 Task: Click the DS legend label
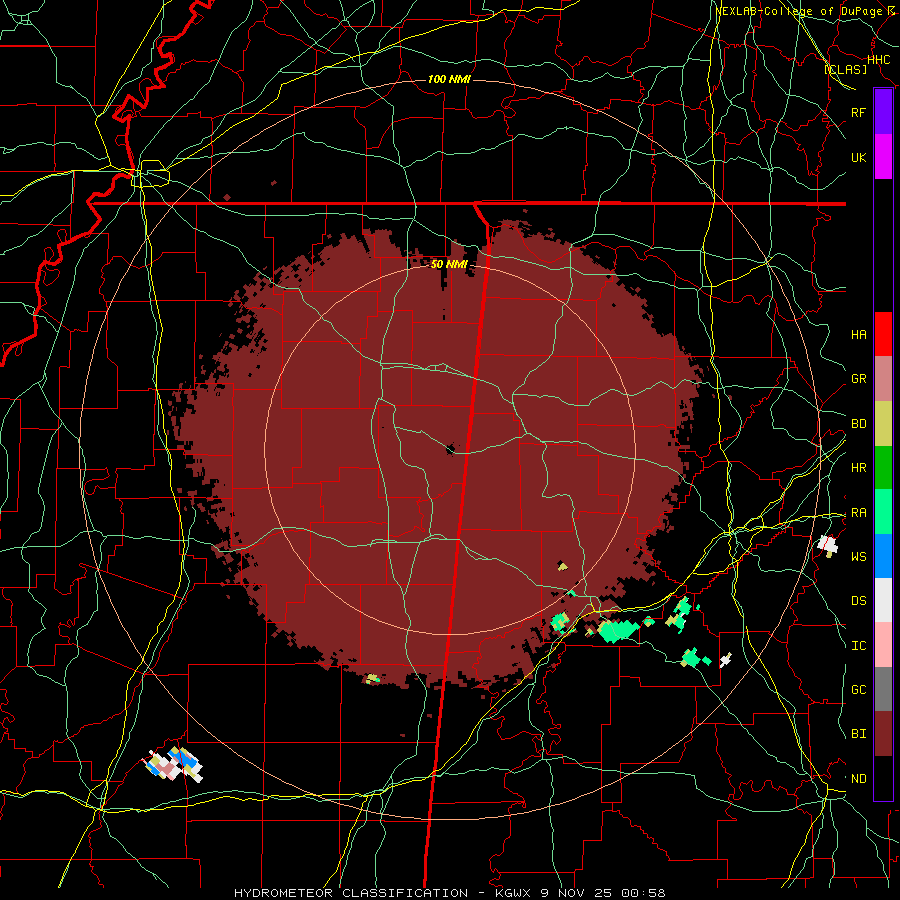858,601
